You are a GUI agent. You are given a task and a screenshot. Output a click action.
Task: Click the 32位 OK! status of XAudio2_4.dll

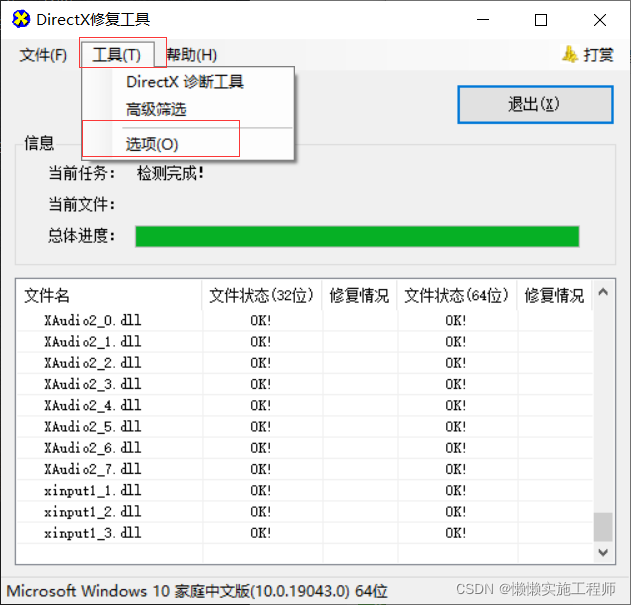coord(261,406)
